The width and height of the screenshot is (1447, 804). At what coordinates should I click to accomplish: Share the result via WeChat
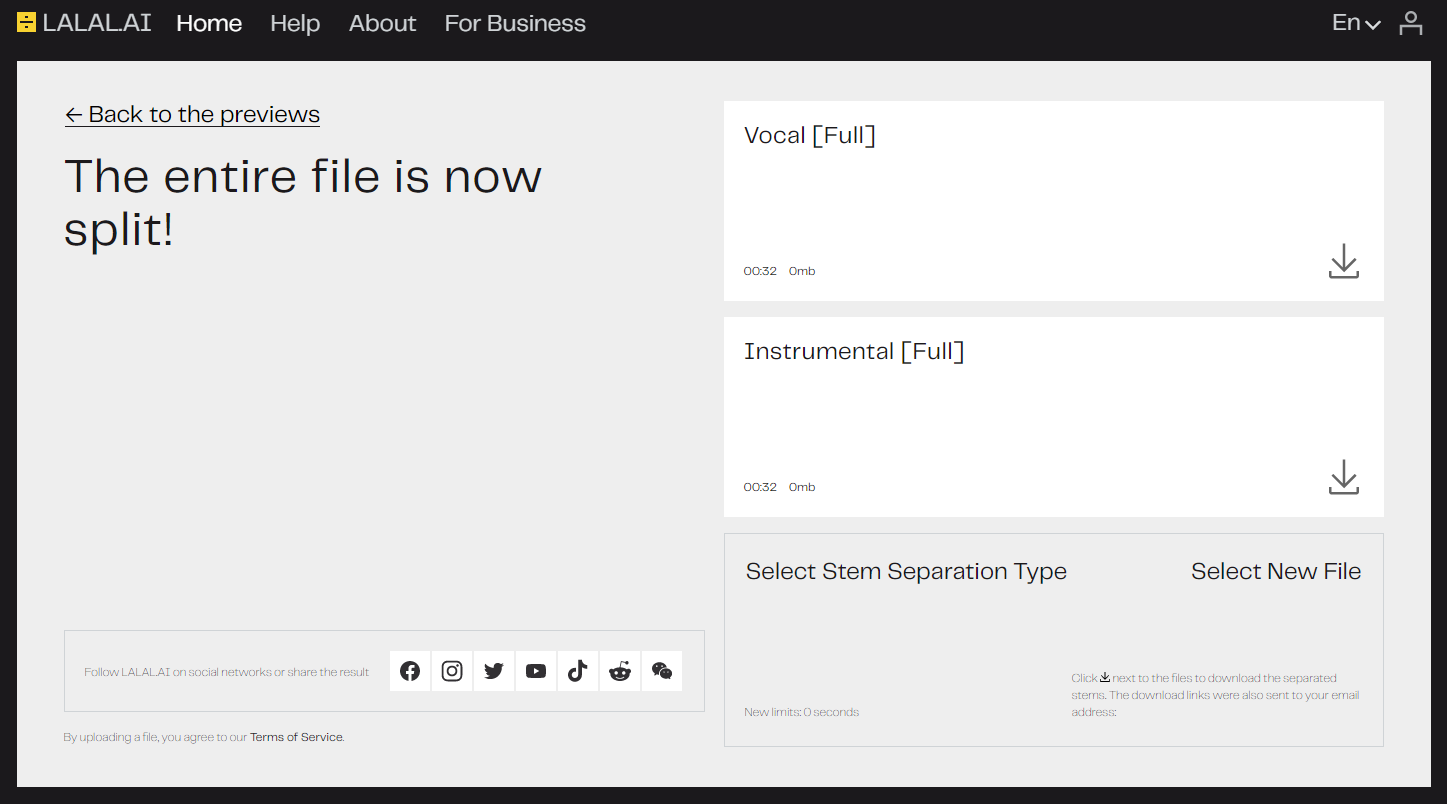pyautogui.click(x=662, y=671)
